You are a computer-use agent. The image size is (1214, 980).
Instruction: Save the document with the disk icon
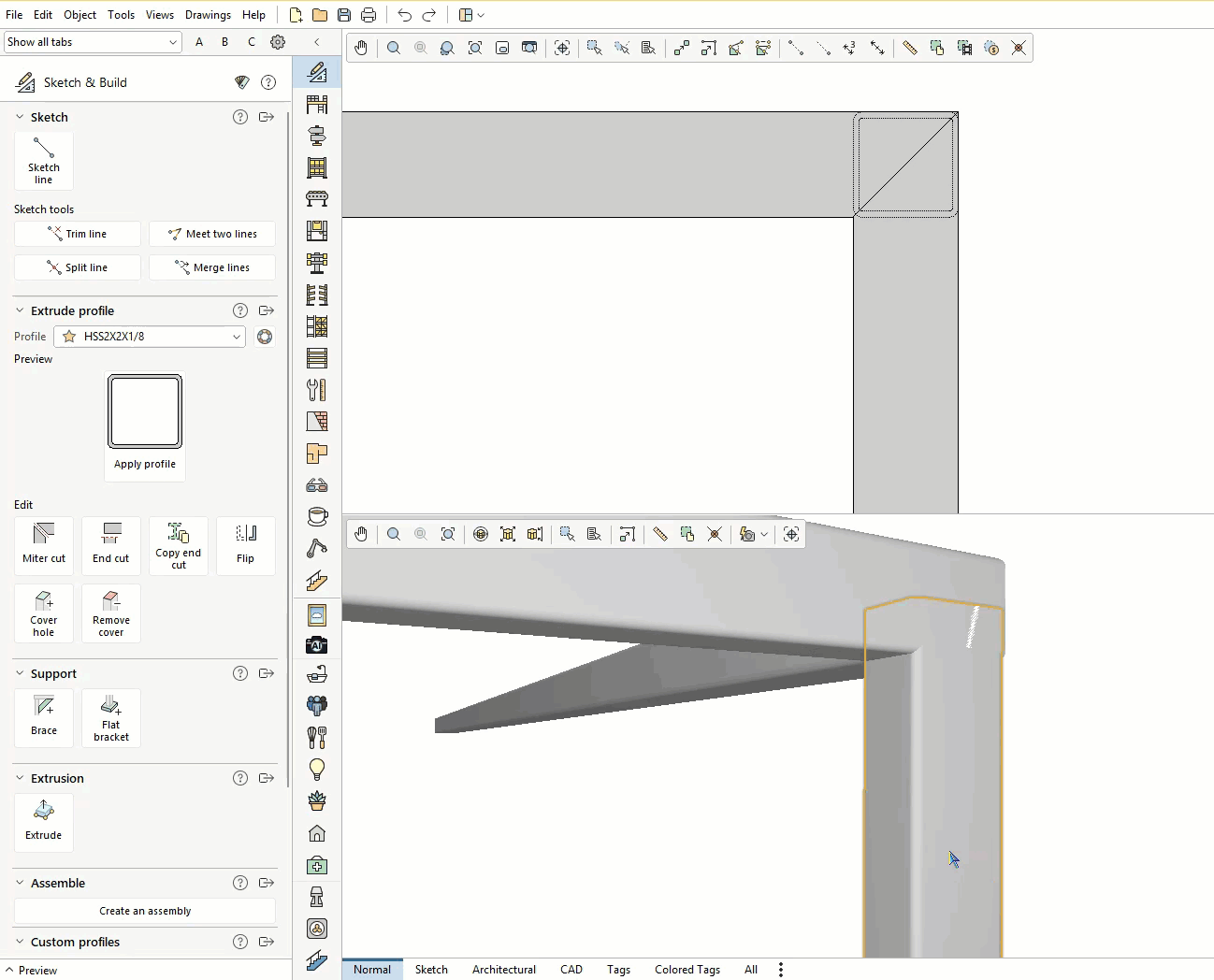[x=344, y=15]
